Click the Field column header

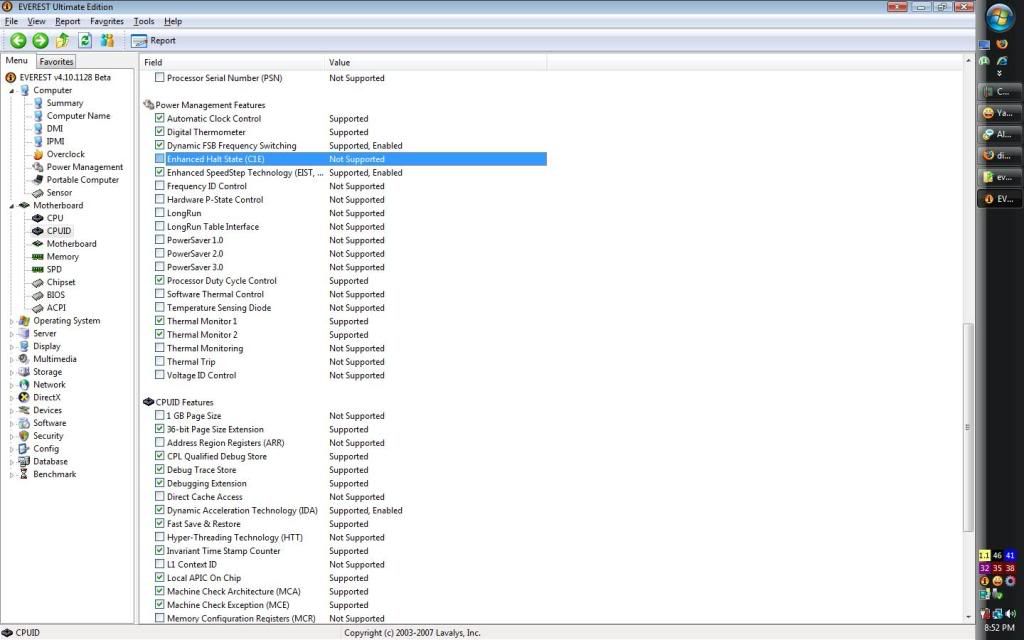[232, 62]
